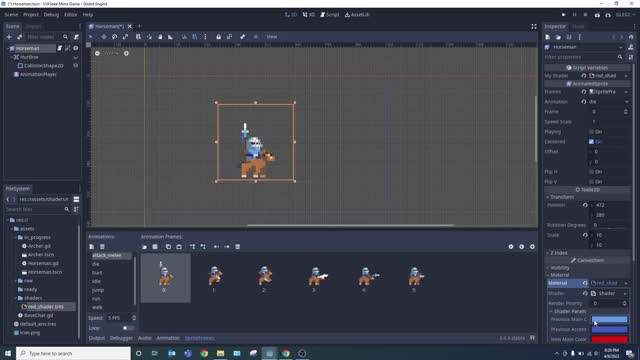Copy selected animation frame icon
Viewport: 640px width, 360px height.
(168, 247)
